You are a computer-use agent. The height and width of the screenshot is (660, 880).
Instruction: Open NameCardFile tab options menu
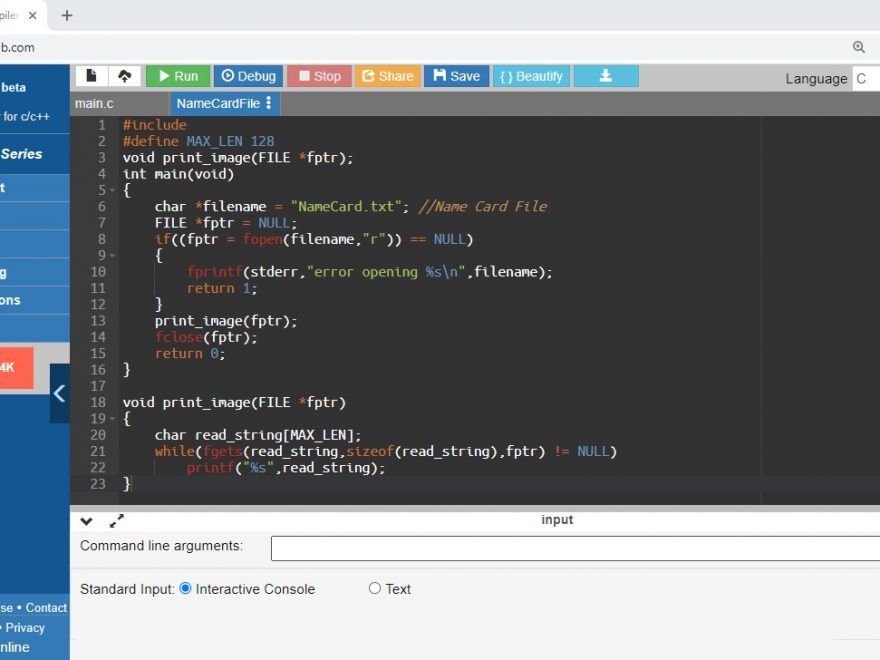pyautogui.click(x=268, y=103)
